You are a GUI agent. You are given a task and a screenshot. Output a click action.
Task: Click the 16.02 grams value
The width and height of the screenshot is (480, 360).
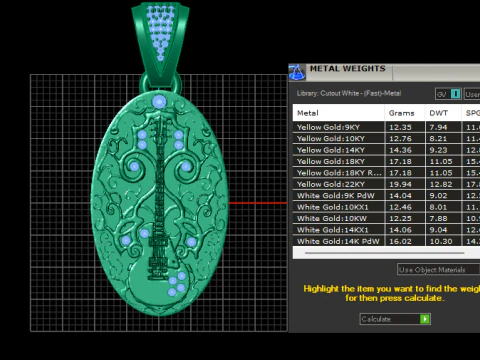click(x=400, y=241)
